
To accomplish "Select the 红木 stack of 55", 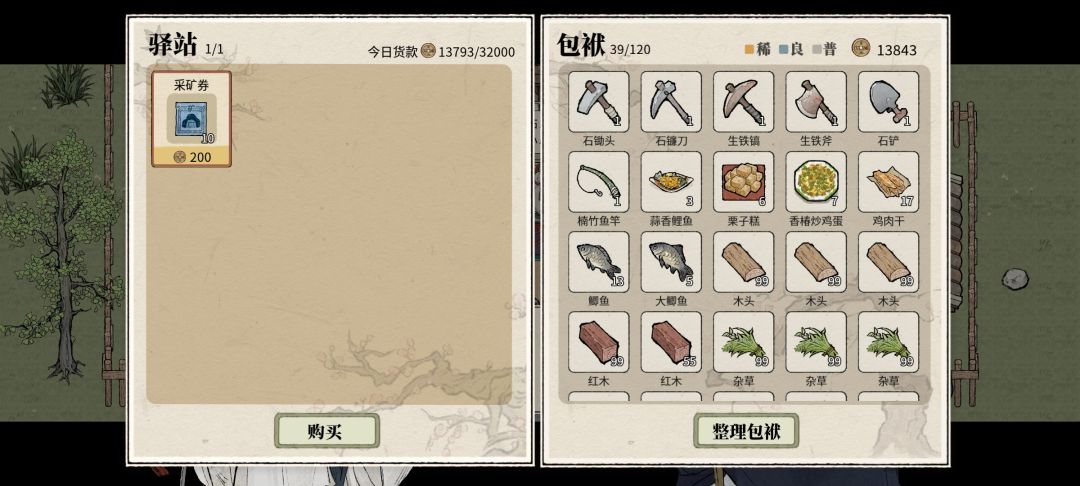I will [x=671, y=341].
